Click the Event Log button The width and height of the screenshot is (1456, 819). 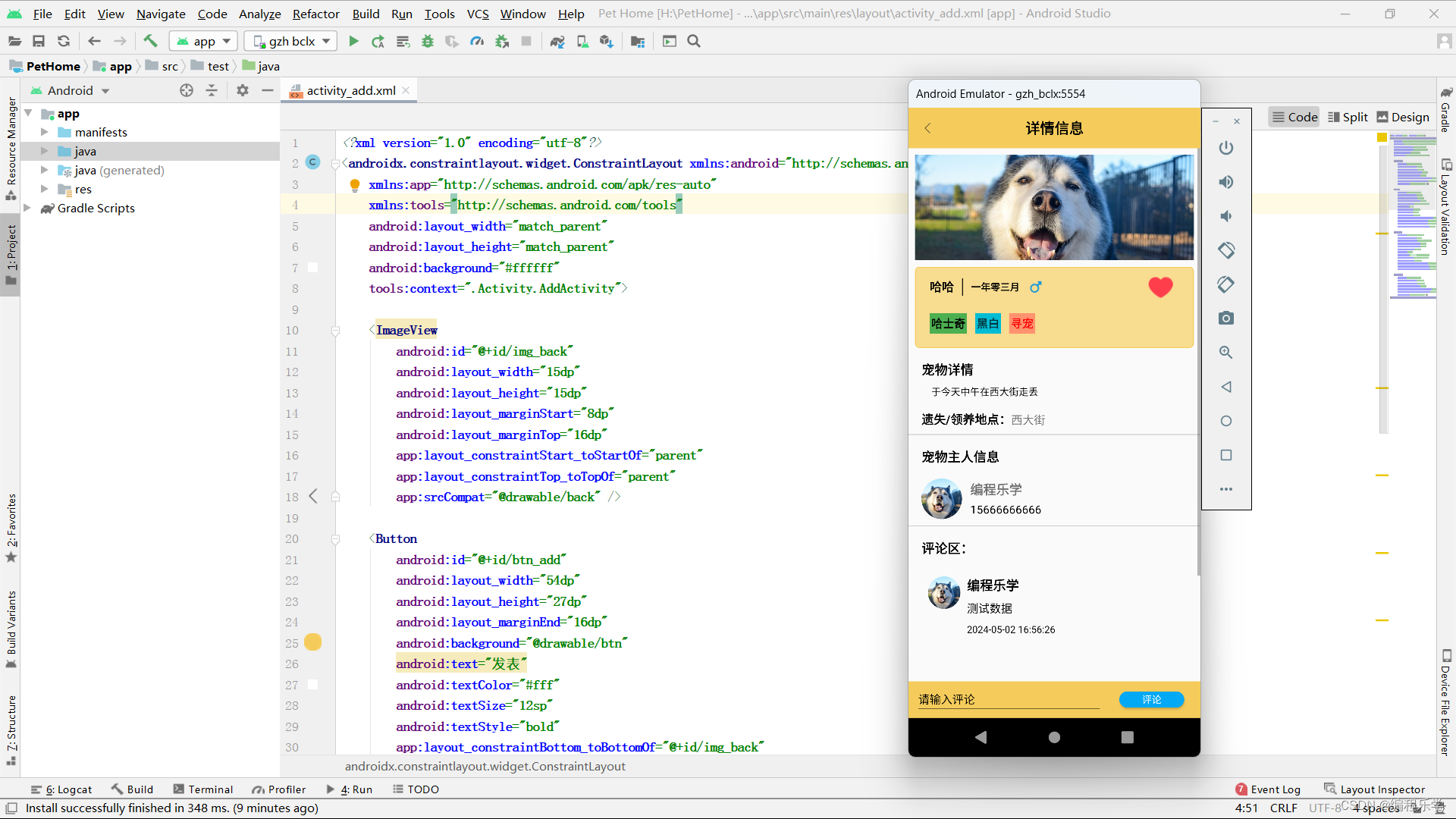pyautogui.click(x=1268, y=789)
